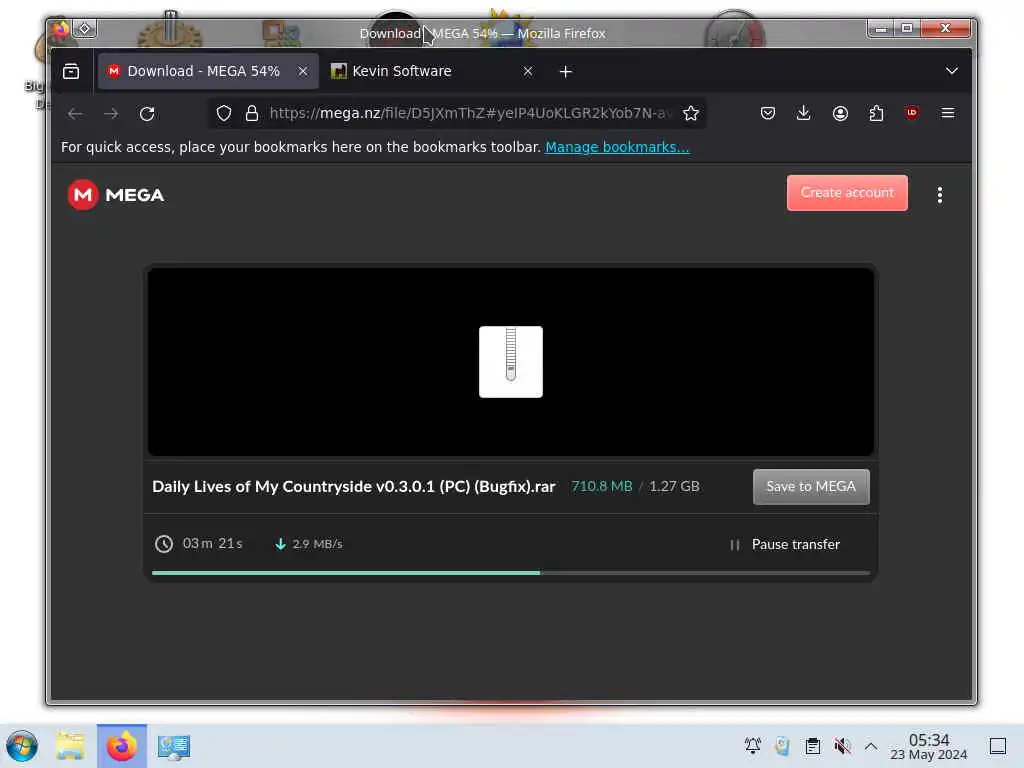The width and height of the screenshot is (1024, 768).
Task: Go back one page in Firefox
Action: pos(75,114)
